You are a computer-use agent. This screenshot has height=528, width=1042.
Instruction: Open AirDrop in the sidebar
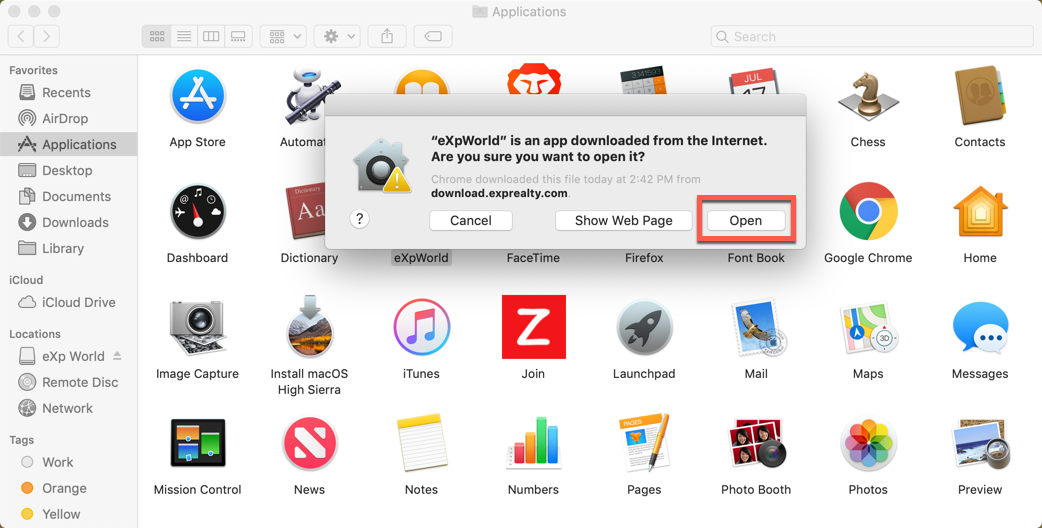coord(68,118)
